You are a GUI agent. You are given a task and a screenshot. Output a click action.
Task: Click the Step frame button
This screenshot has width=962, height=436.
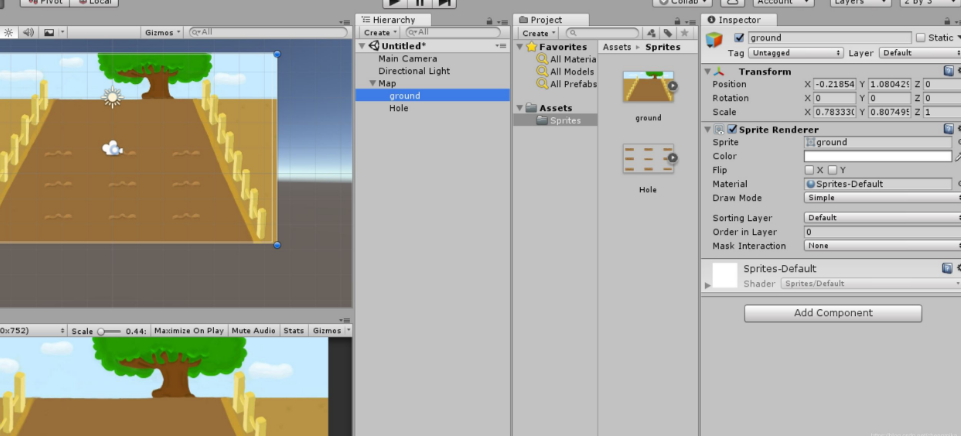445,2
